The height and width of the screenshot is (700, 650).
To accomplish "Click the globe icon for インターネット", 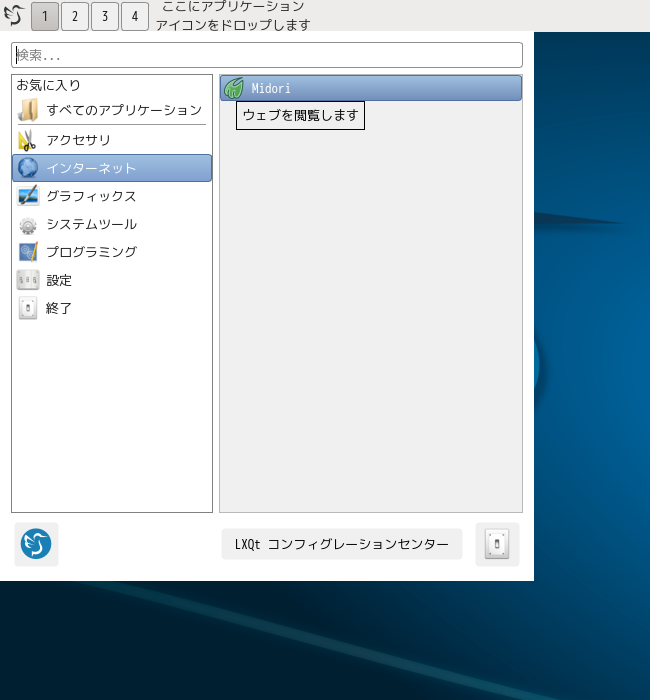I will [28, 168].
